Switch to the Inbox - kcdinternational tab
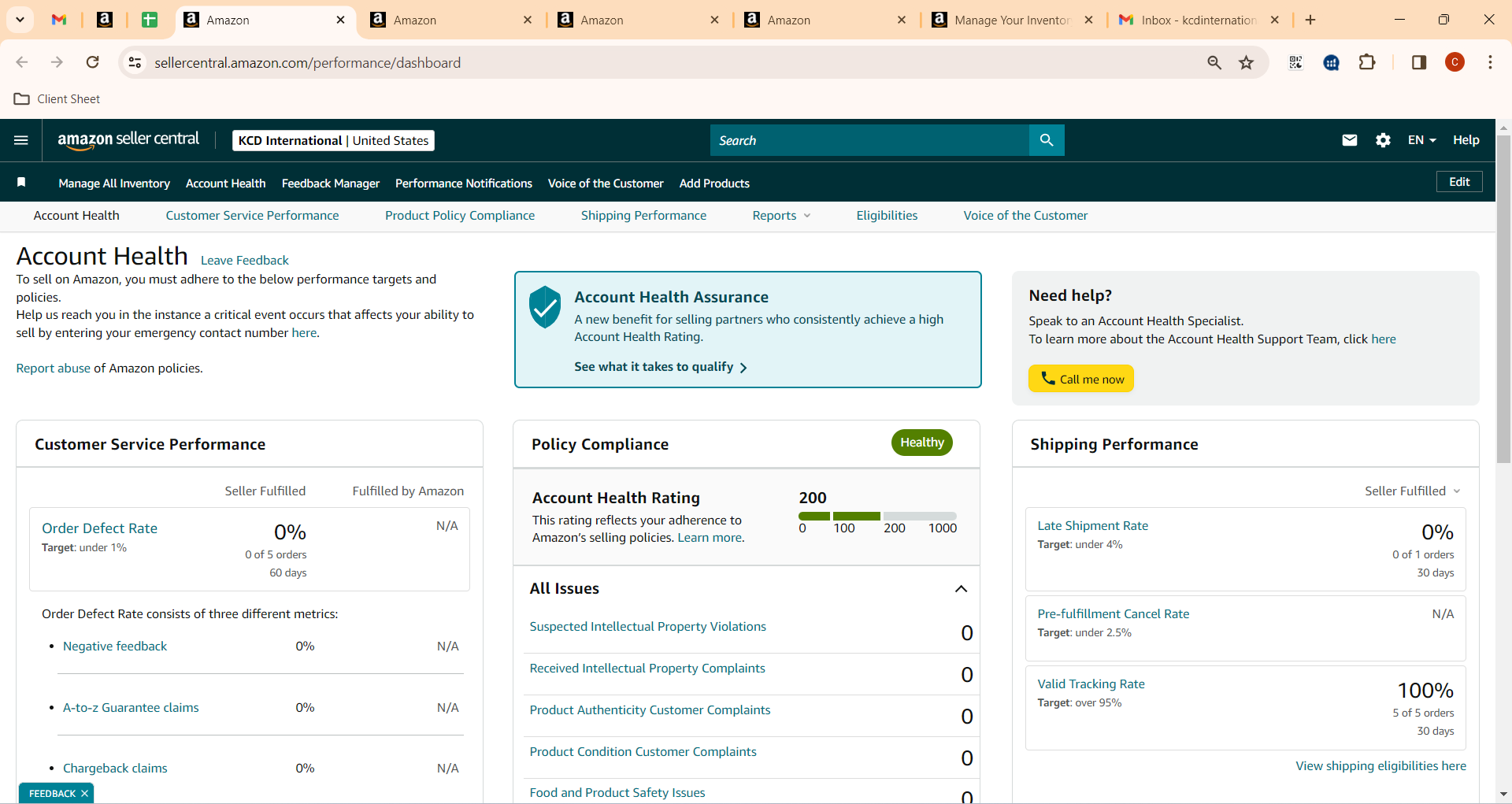The width and height of the screenshot is (1512, 804). click(x=1198, y=20)
